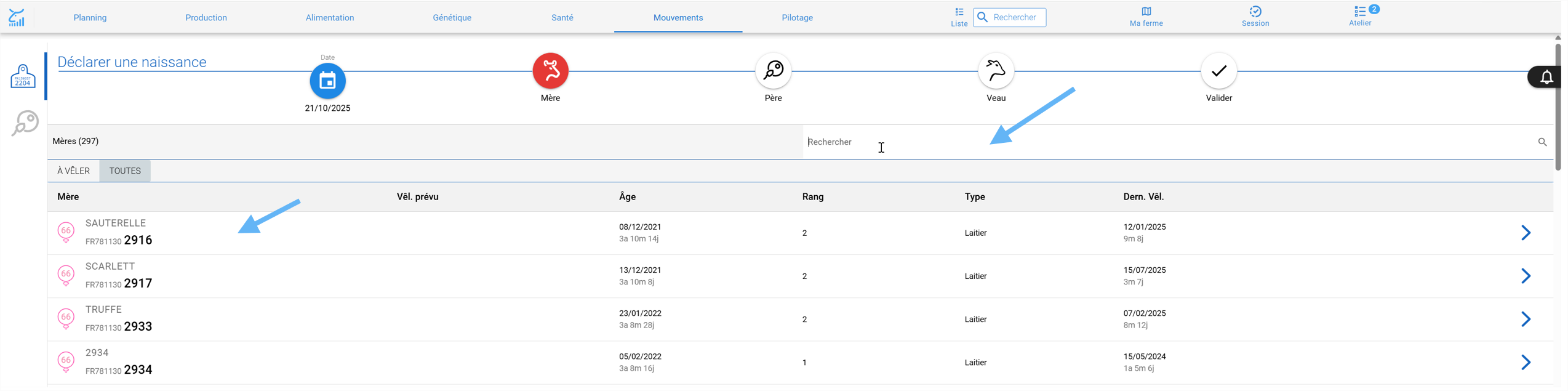Switch to the TOUTES tab
This screenshot has width=1568, height=391.
point(126,172)
